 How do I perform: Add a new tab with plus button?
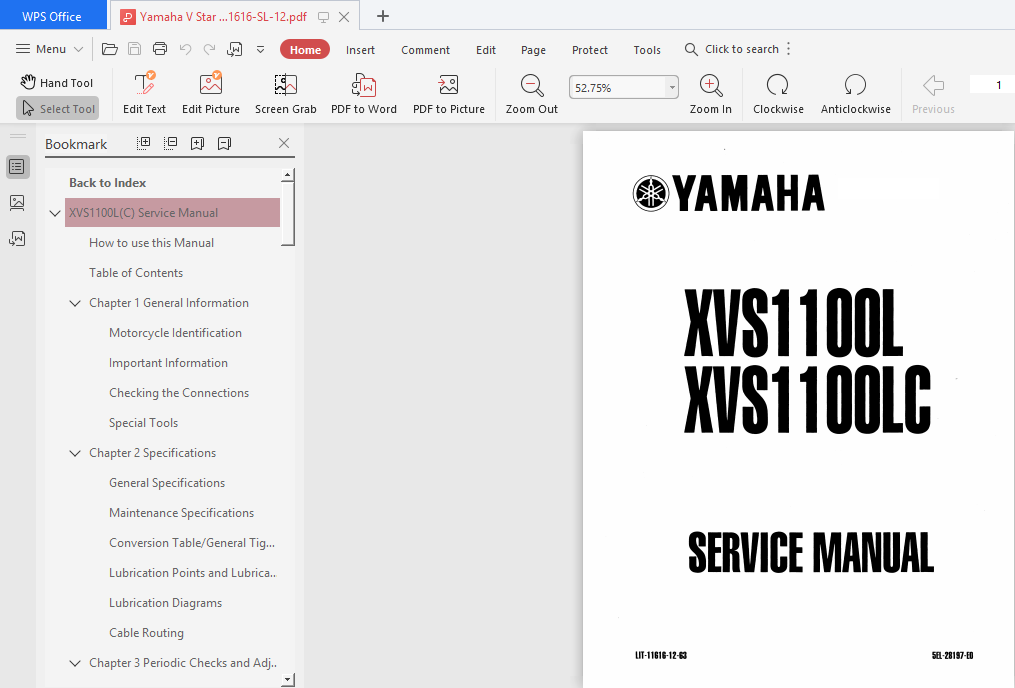point(383,16)
